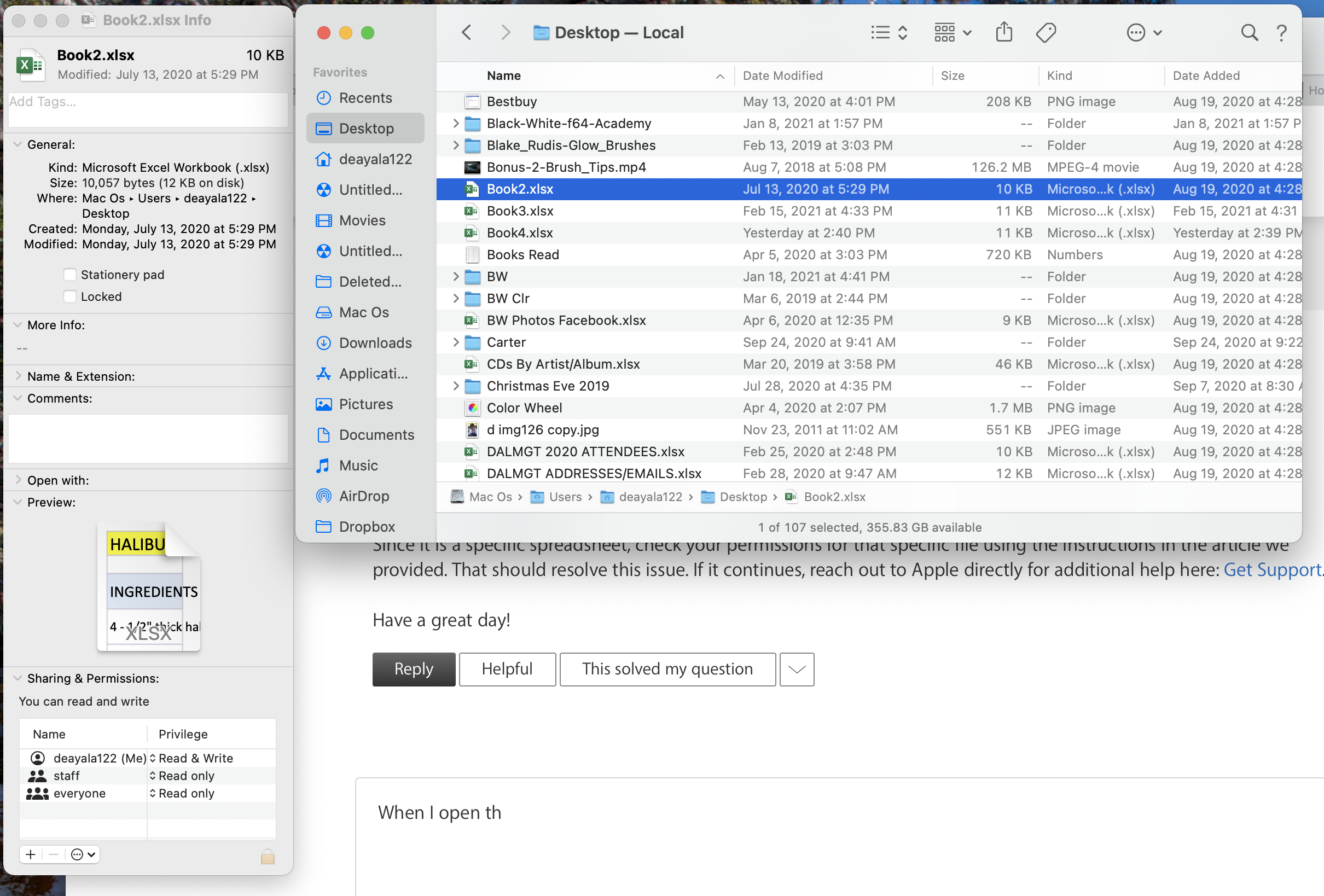Expand the Carter folder disclosure arrow

[455, 342]
